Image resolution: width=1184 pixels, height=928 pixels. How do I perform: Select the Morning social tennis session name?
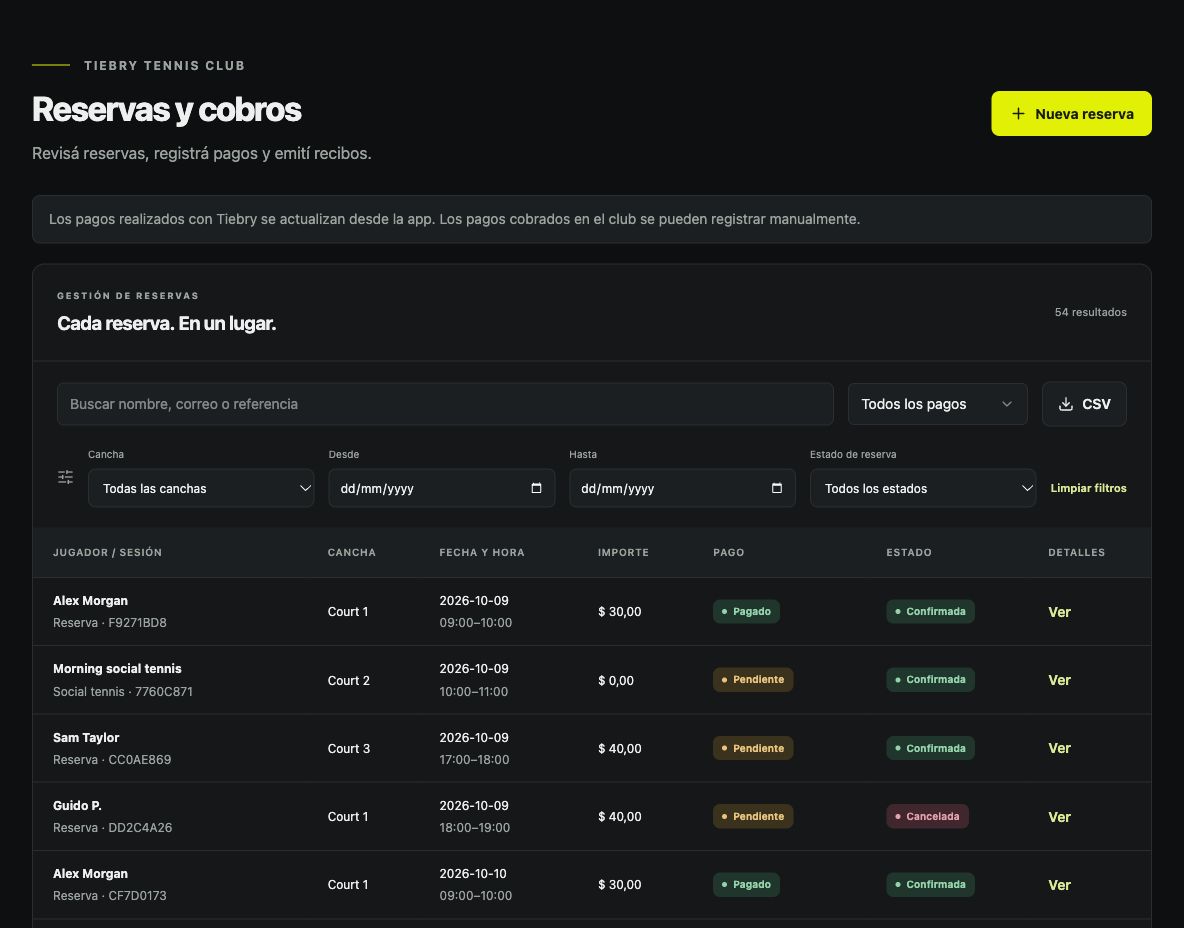coord(117,668)
